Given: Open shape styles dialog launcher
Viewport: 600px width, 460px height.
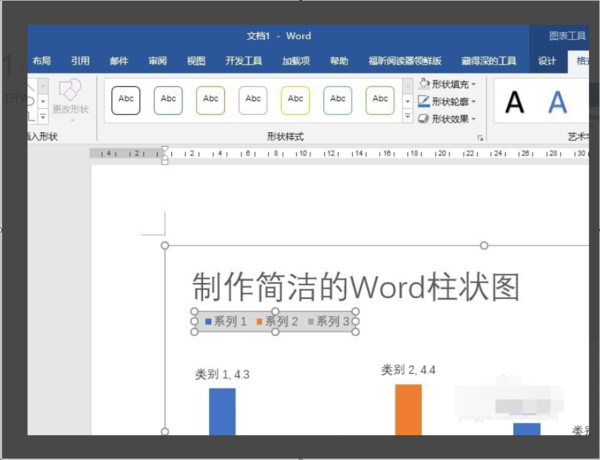Looking at the screenshot, I should 480,136.
